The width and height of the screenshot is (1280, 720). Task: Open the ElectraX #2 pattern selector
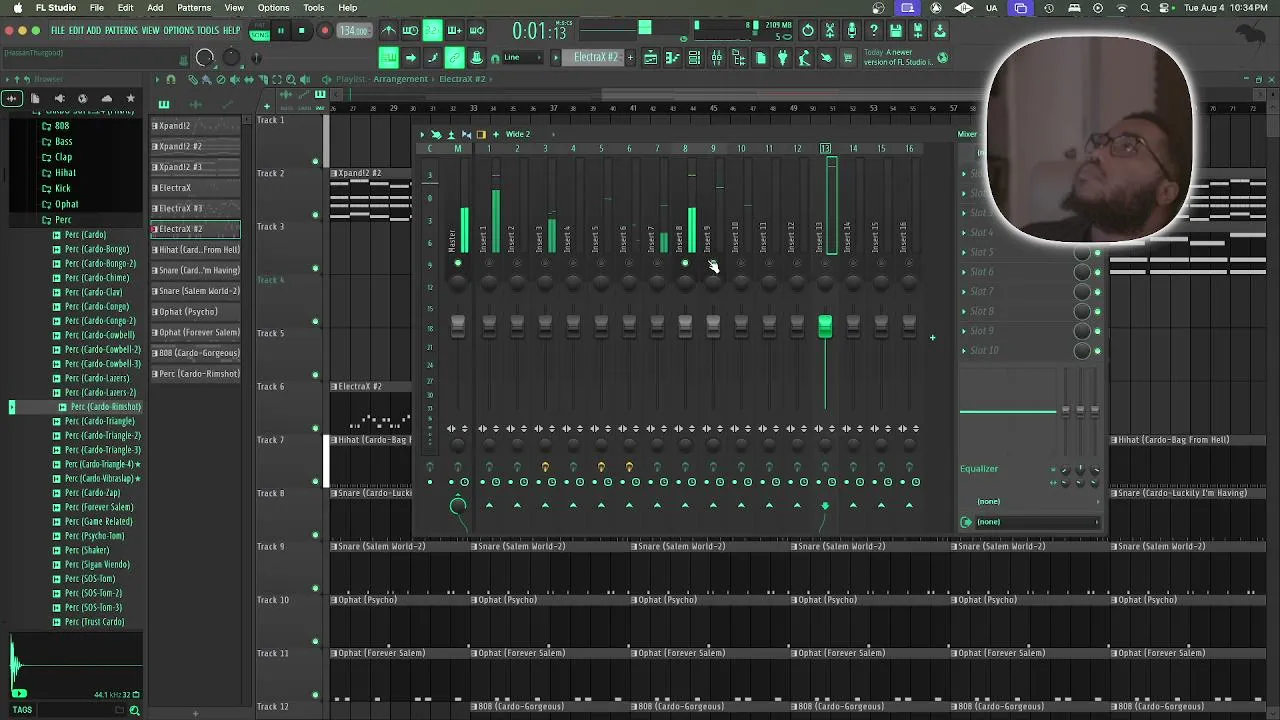pyautogui.click(x=597, y=58)
